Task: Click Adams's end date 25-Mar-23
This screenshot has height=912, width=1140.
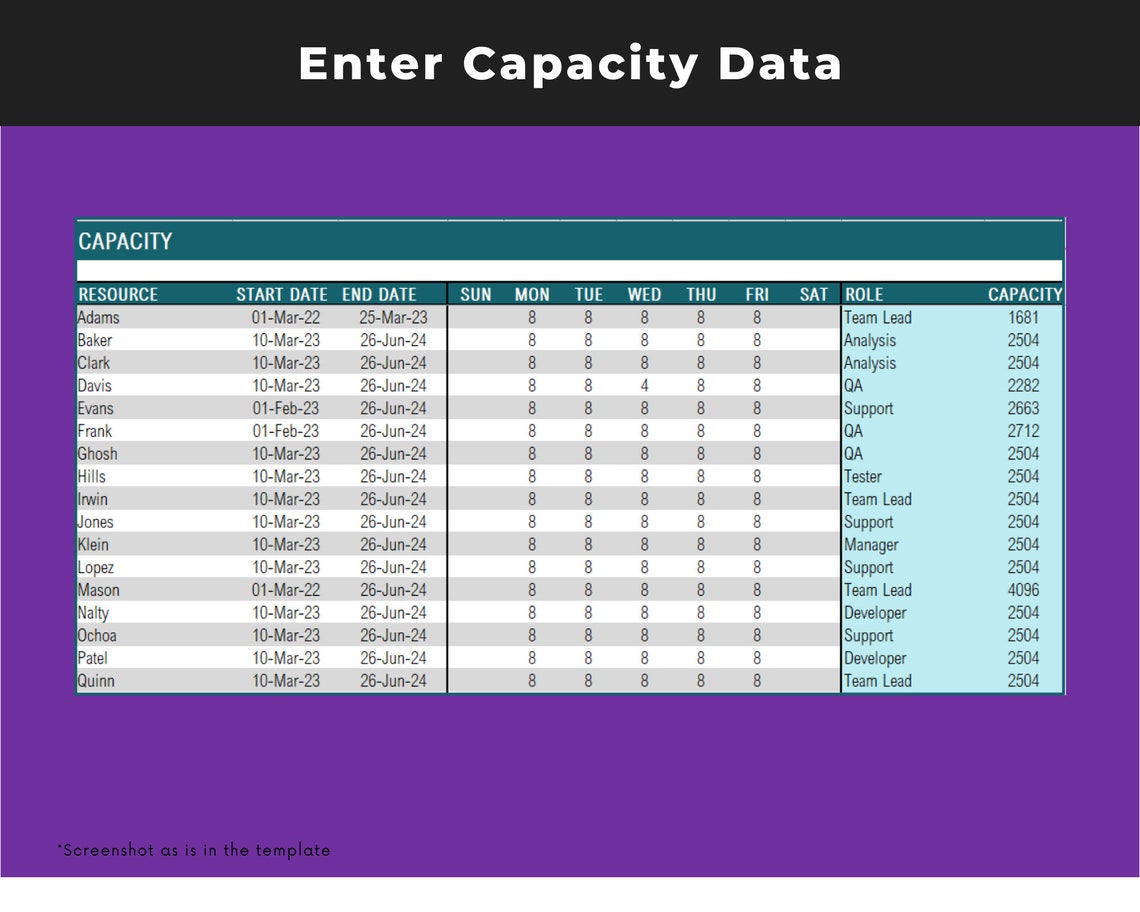Action: [x=393, y=318]
